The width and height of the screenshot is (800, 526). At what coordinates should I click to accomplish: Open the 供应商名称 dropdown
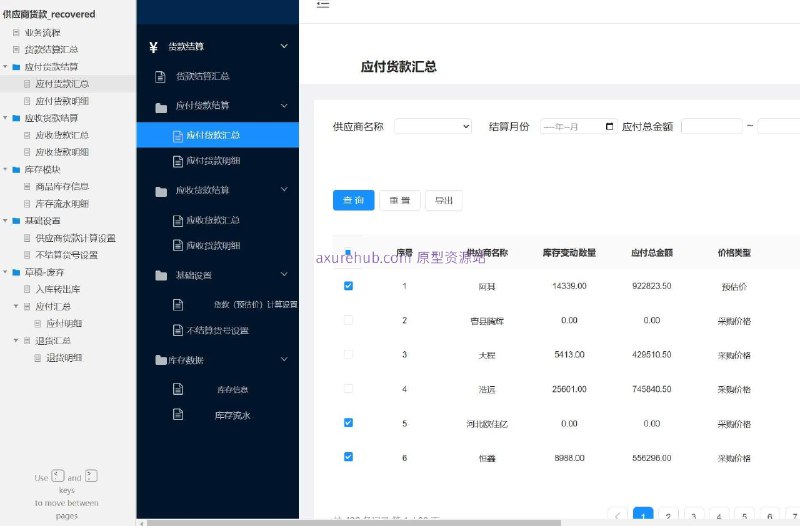pos(433,126)
